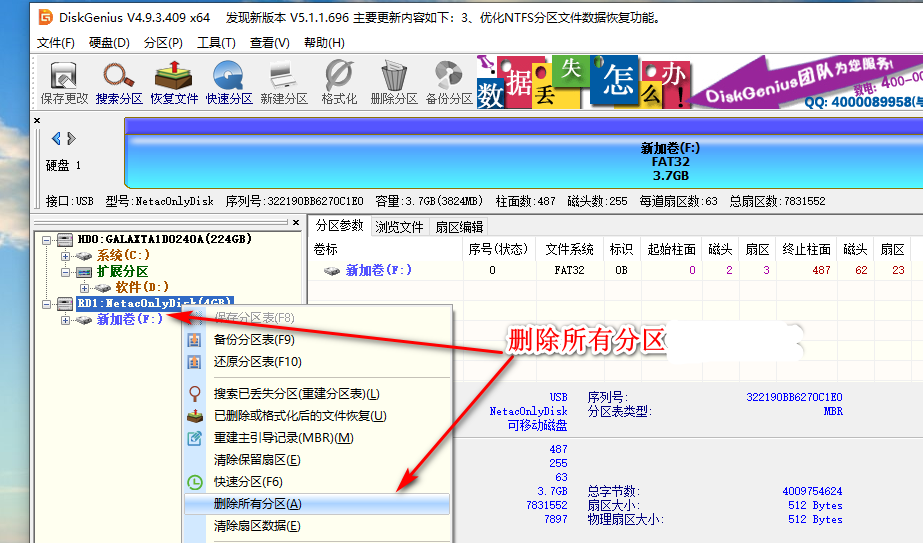This screenshot has height=543, width=923.
Task: Click the drive icon next to 系统(C:)
Action: point(84,256)
